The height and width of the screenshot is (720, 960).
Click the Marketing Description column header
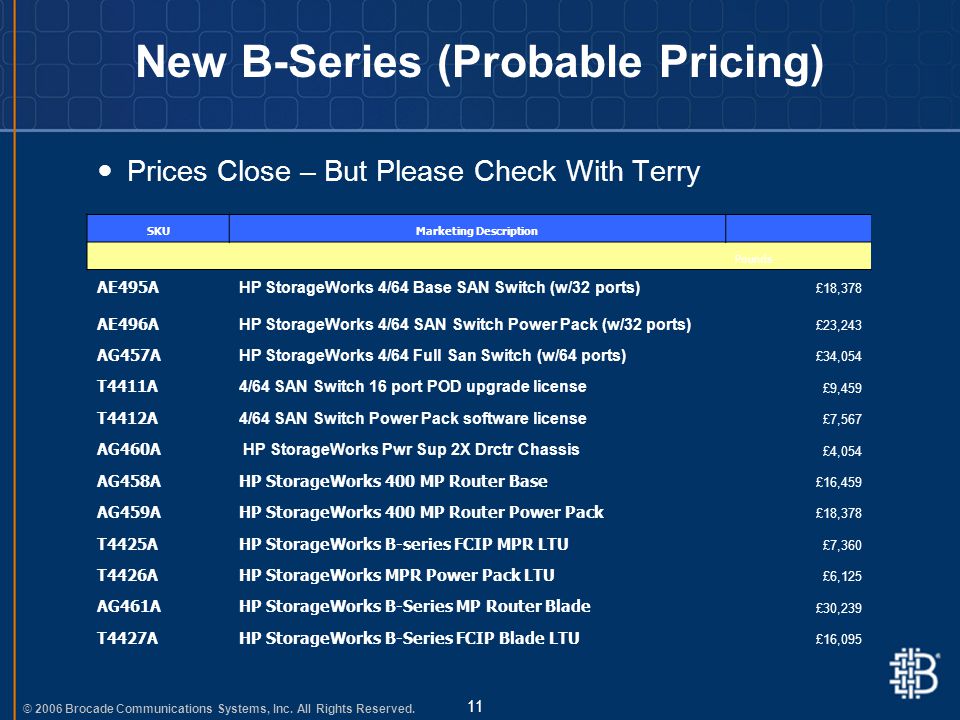(477, 231)
